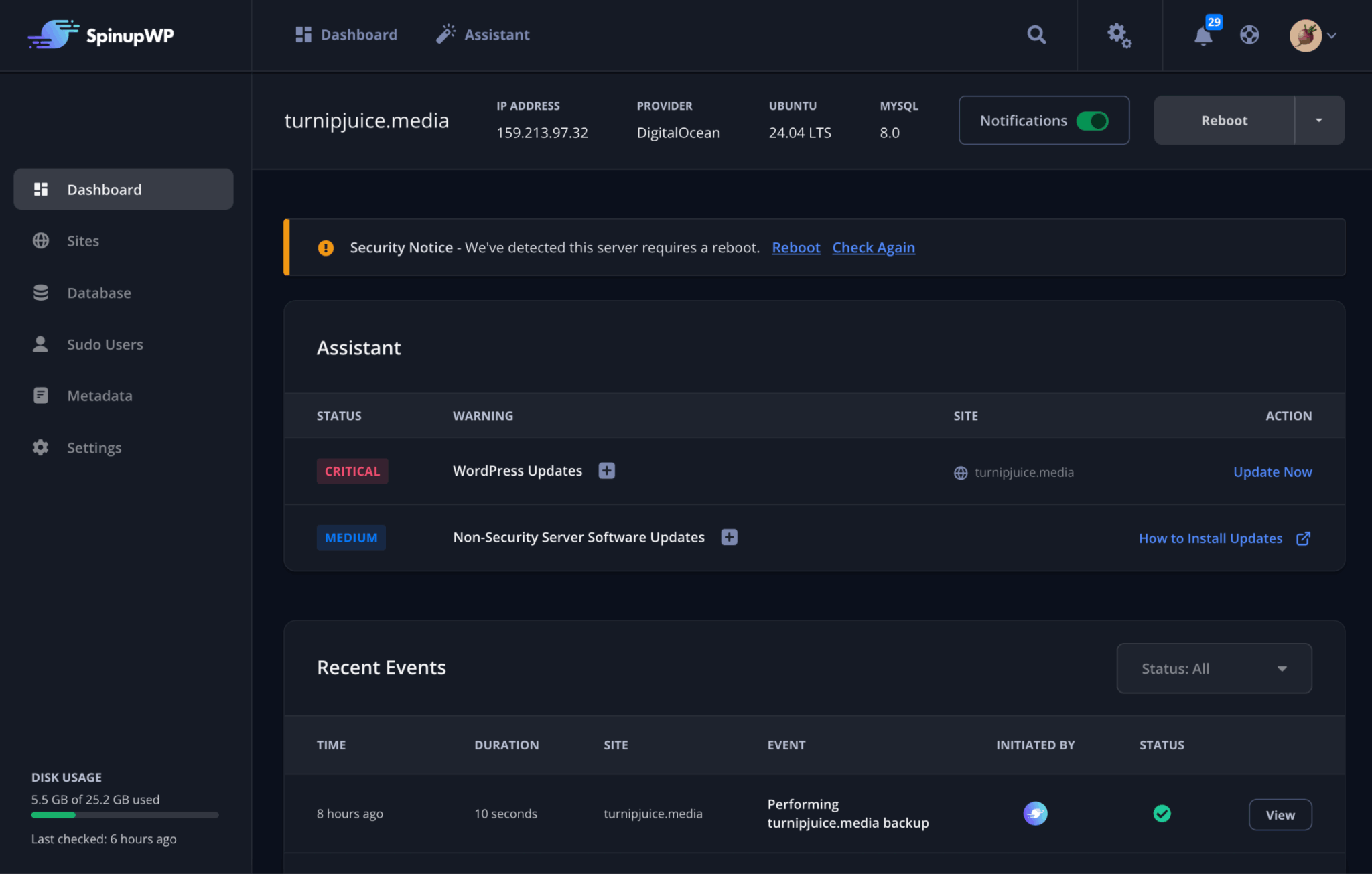
Task: Click the turnipjuice.media site link in Assistant
Action: (1014, 472)
